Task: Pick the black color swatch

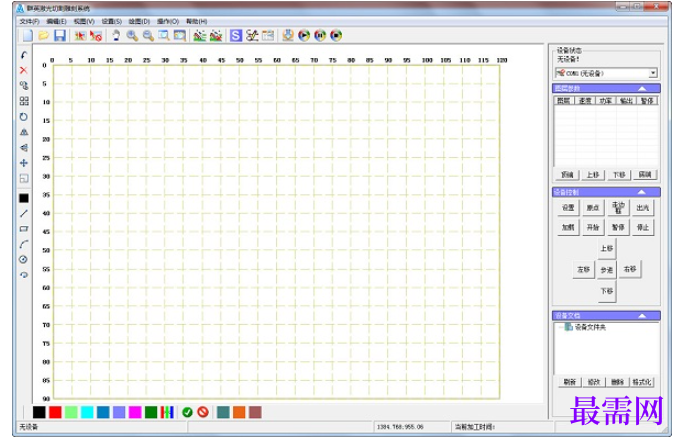Action: pos(39,412)
